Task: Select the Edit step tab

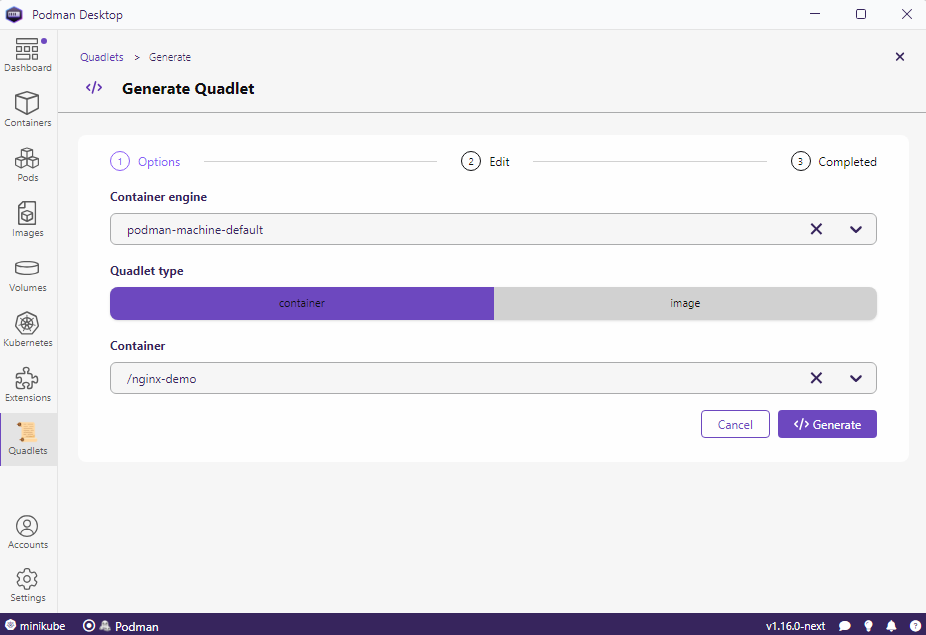Action: [x=486, y=161]
